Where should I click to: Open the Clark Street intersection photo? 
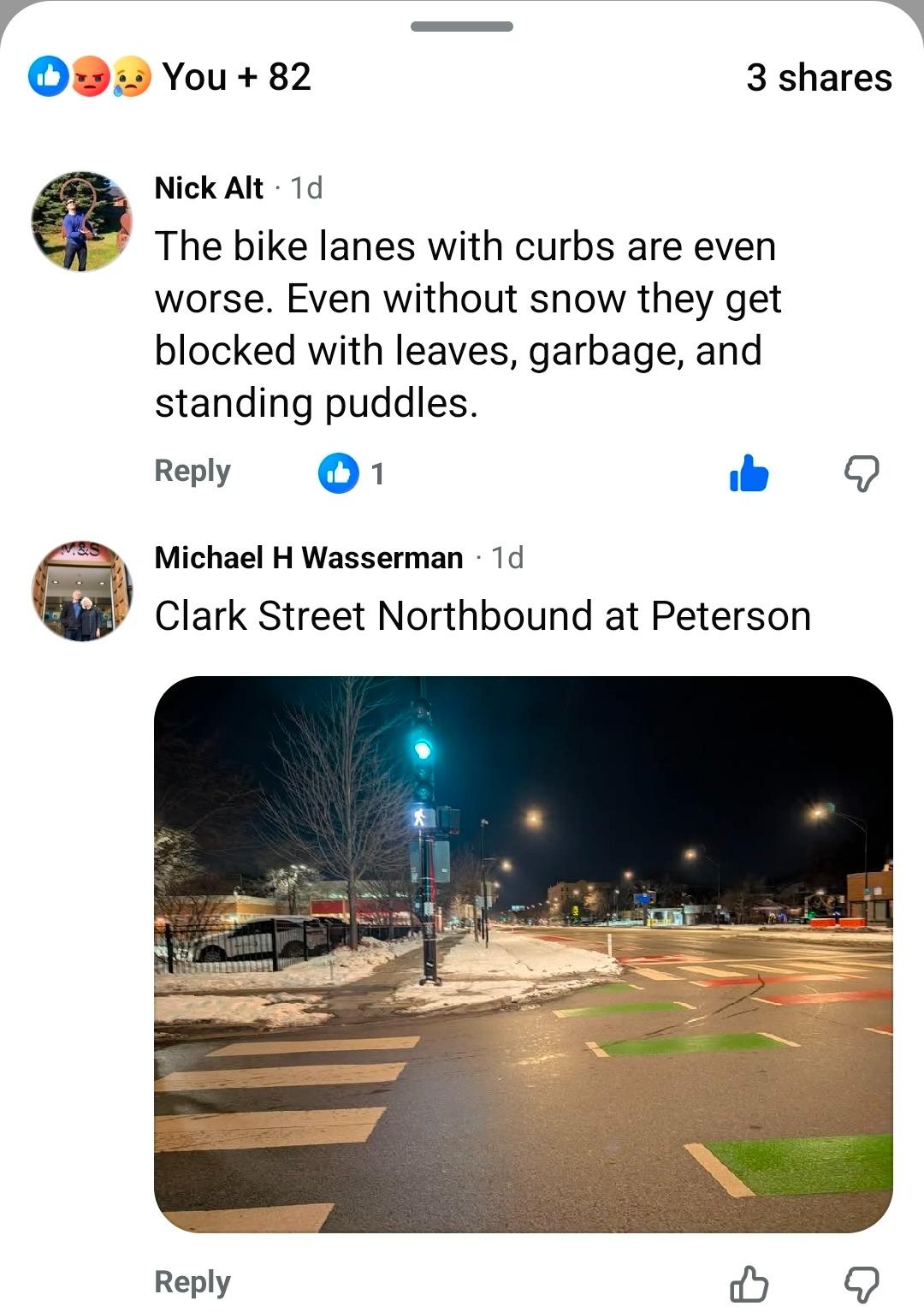(524, 954)
